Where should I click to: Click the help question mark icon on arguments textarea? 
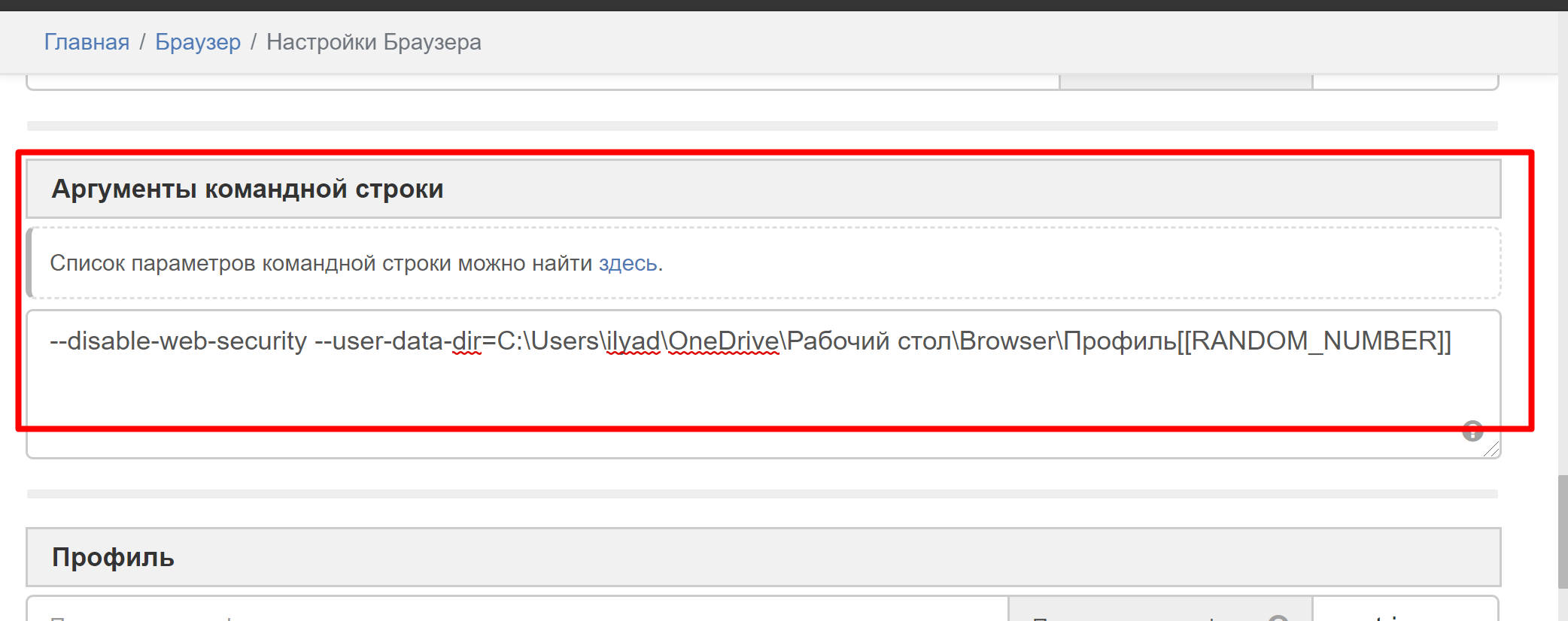[x=1472, y=432]
